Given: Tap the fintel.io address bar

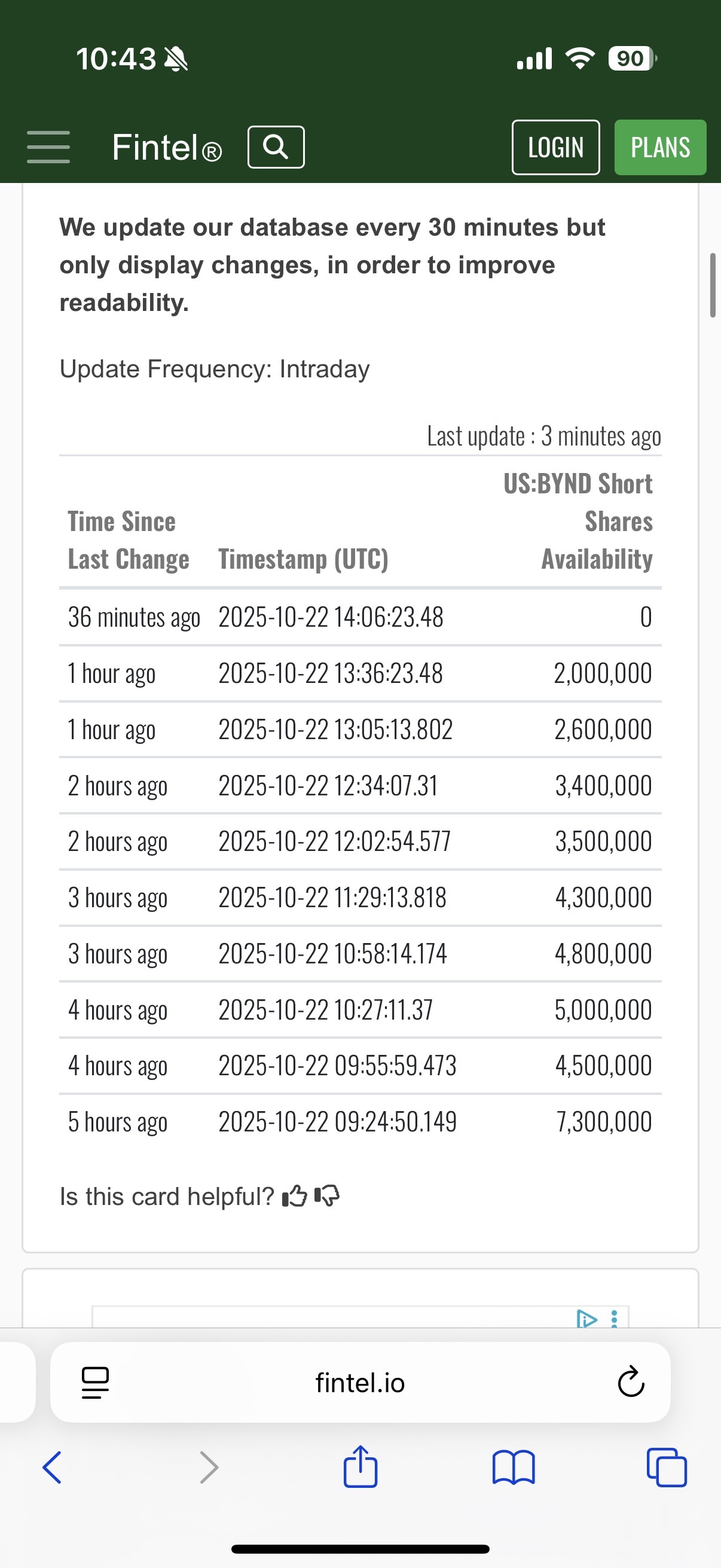Looking at the screenshot, I should (x=360, y=1383).
